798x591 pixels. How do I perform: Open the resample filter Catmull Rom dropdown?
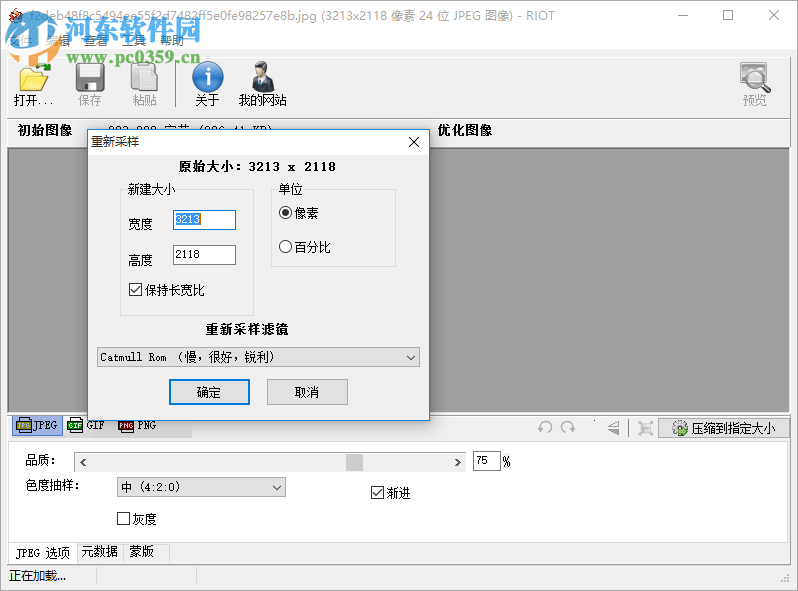(x=259, y=357)
